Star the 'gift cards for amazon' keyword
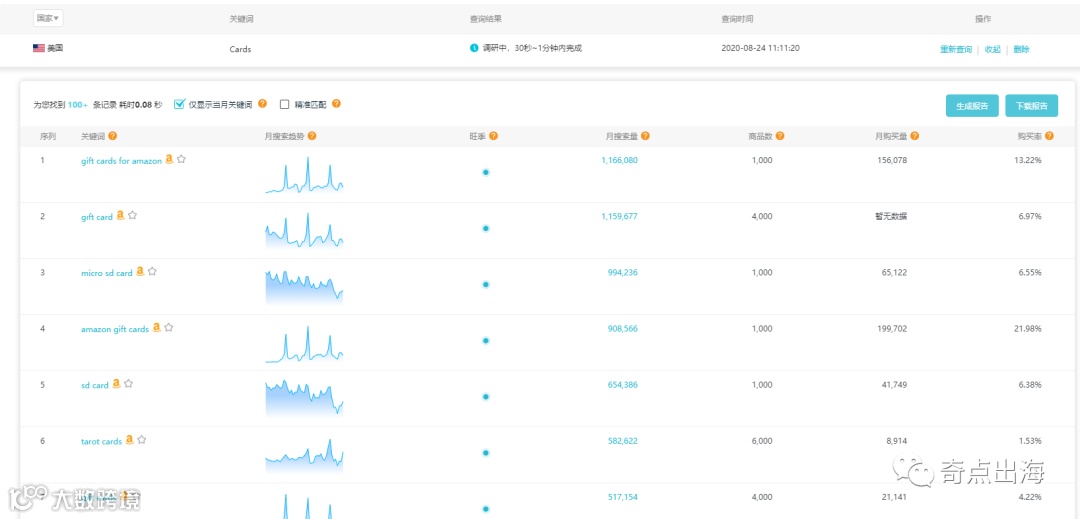1080x519 pixels. pyautogui.click(x=182, y=160)
